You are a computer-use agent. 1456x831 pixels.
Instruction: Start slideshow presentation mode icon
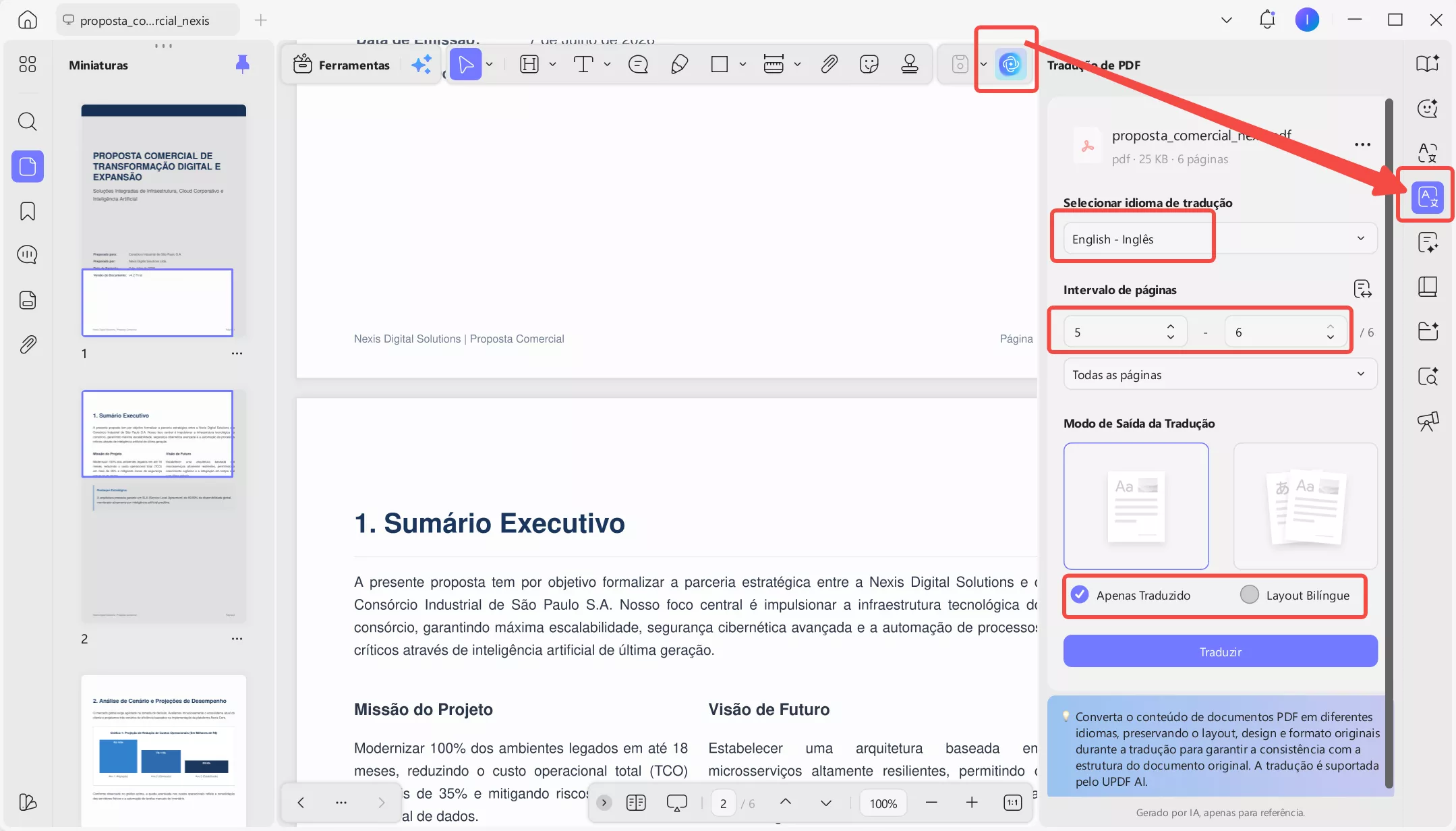676,803
